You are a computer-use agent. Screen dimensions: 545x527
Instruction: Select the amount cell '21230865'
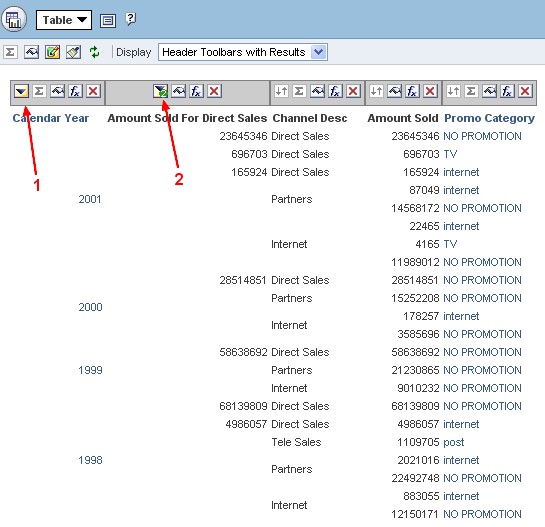[x=415, y=370]
